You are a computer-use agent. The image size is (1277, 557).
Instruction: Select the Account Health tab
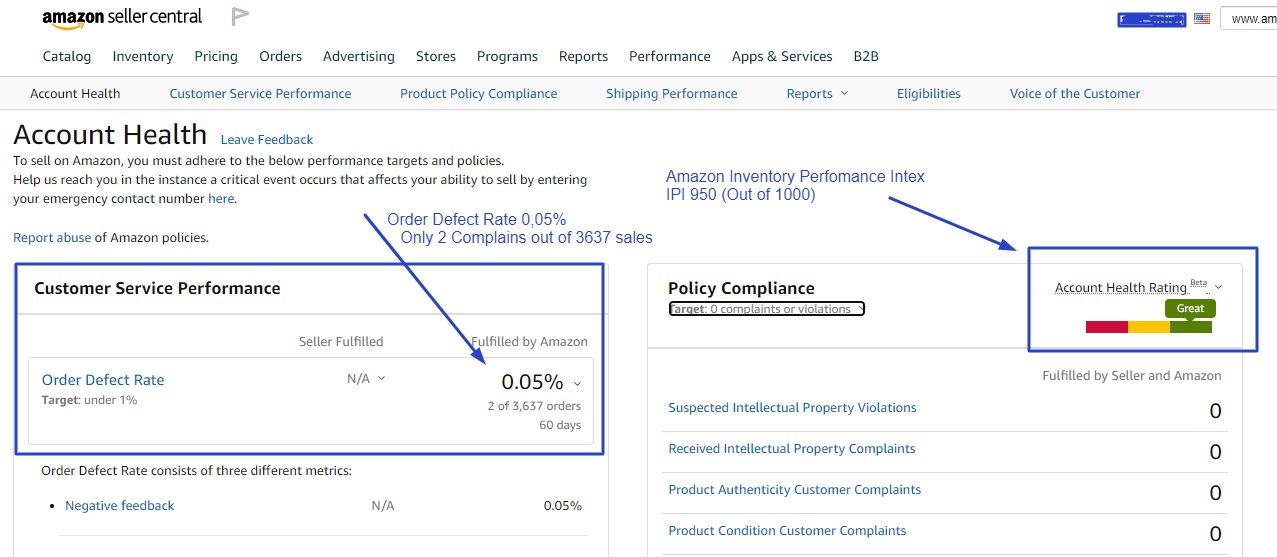pos(75,93)
